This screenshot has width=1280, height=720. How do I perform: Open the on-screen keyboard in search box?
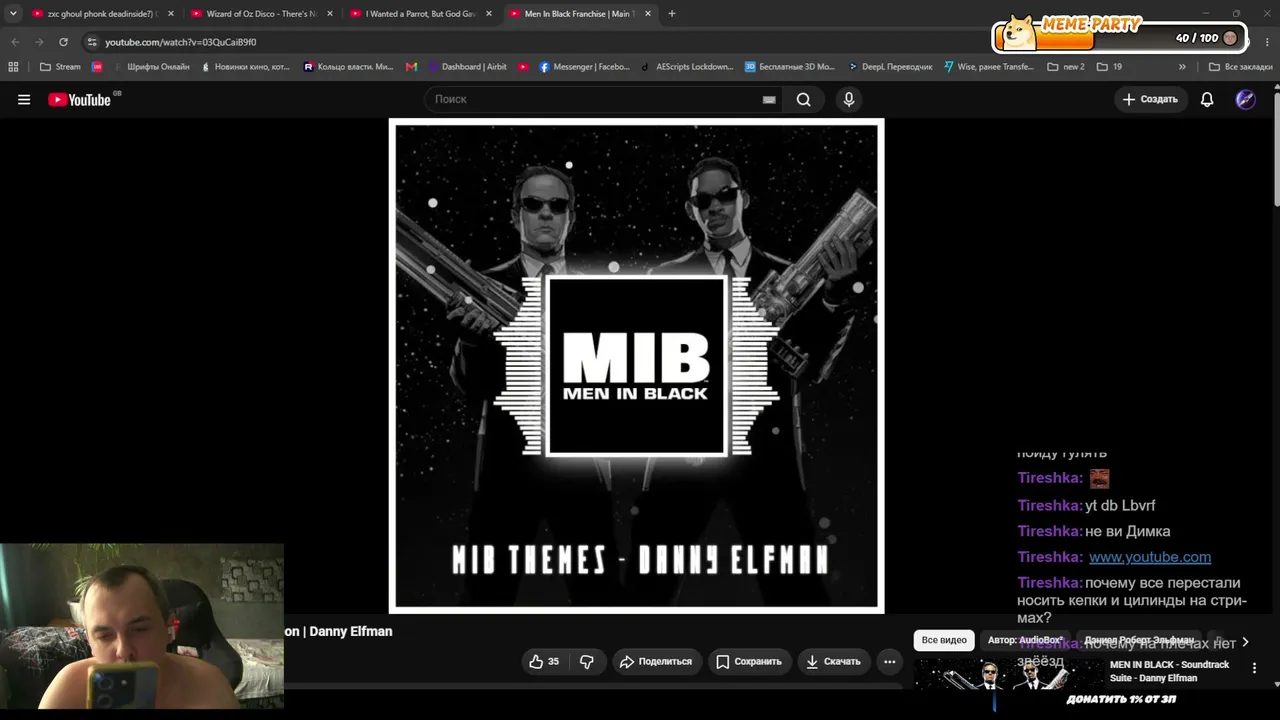(769, 99)
